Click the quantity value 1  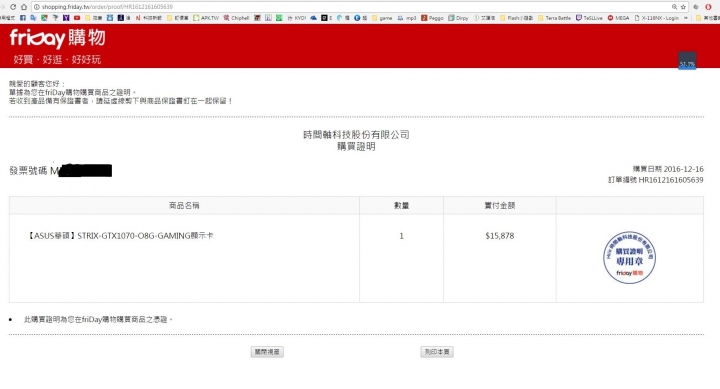401,236
